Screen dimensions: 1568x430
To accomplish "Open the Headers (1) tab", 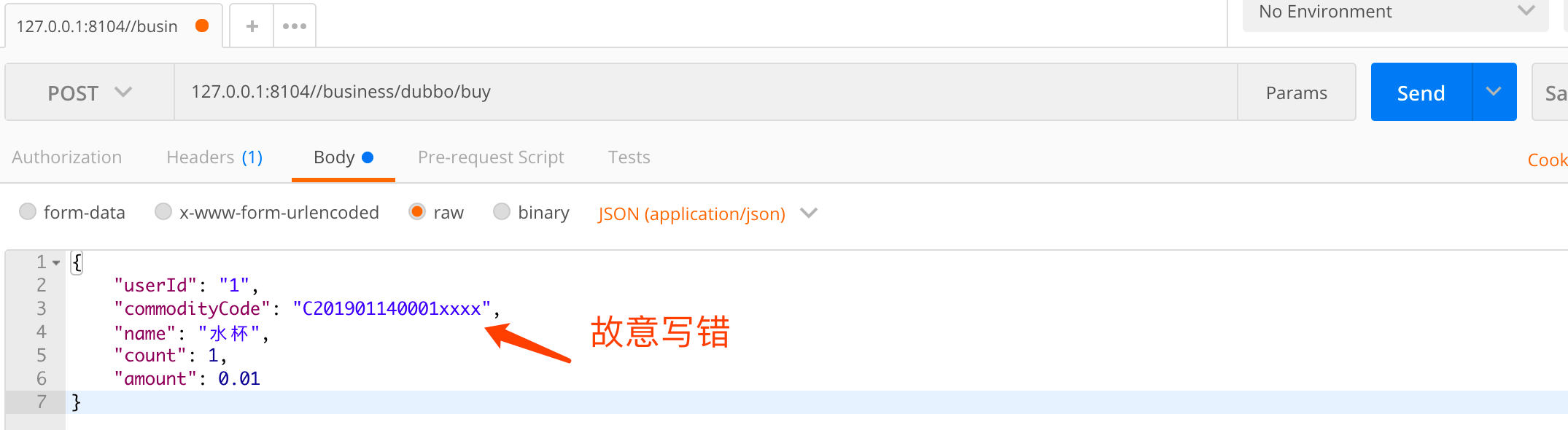I will point(214,157).
